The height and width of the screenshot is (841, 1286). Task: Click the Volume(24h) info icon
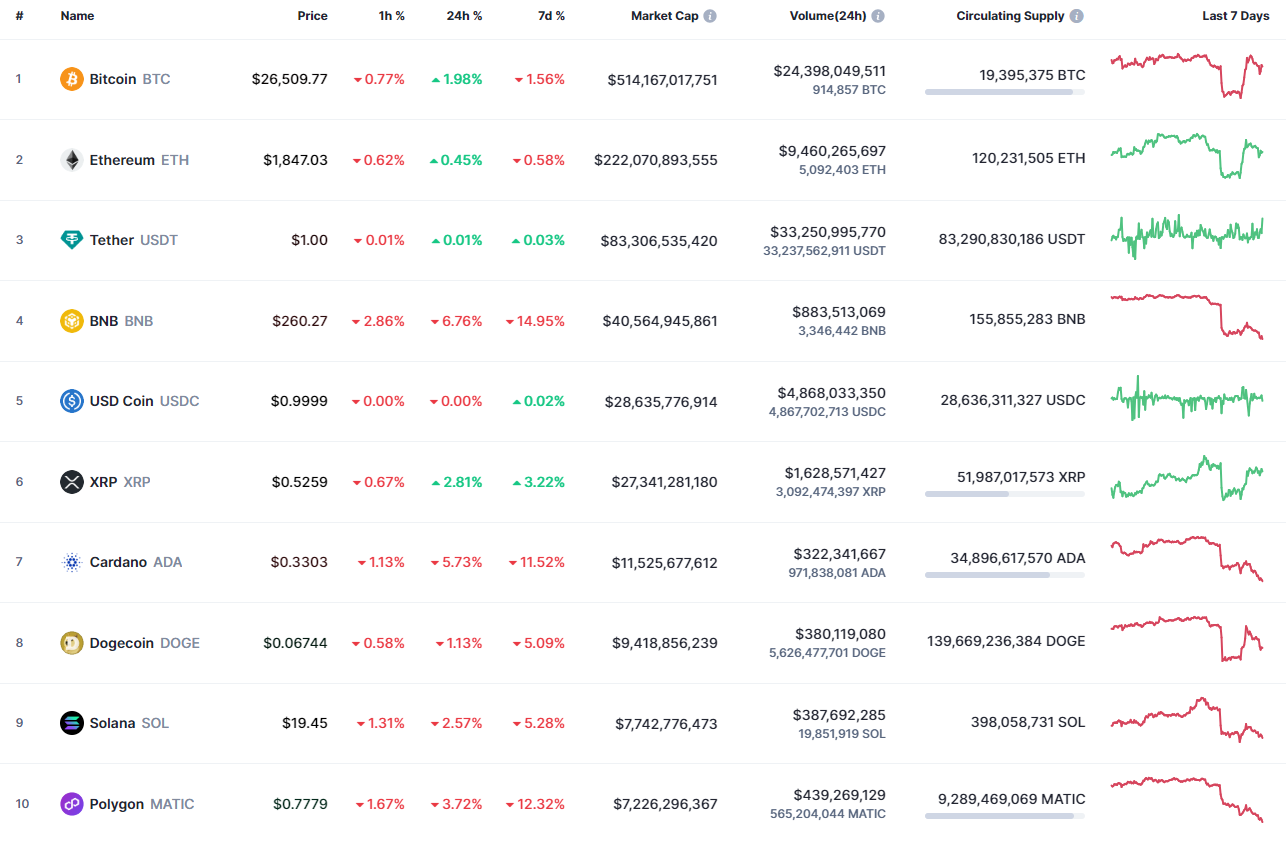pyautogui.click(x=878, y=15)
